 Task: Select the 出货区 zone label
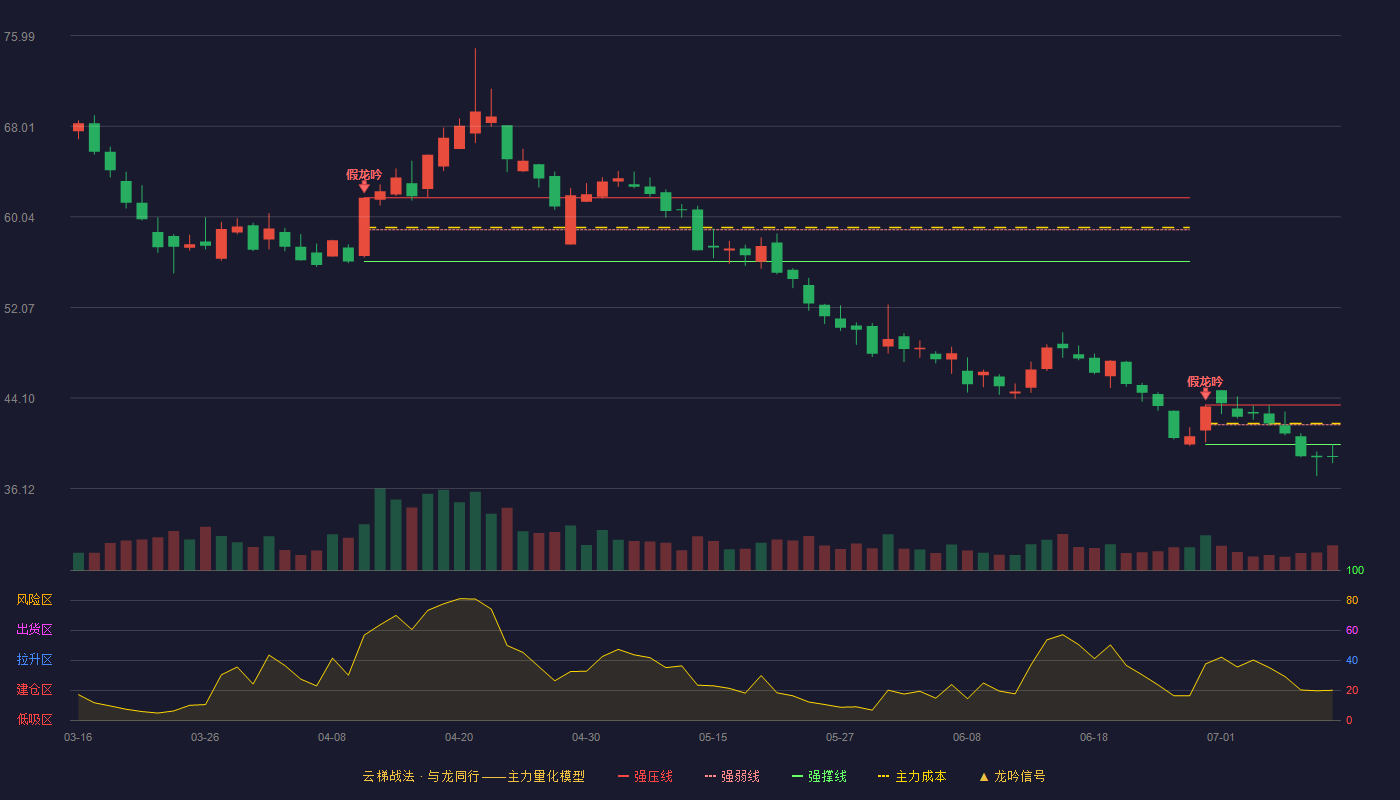click(34, 630)
